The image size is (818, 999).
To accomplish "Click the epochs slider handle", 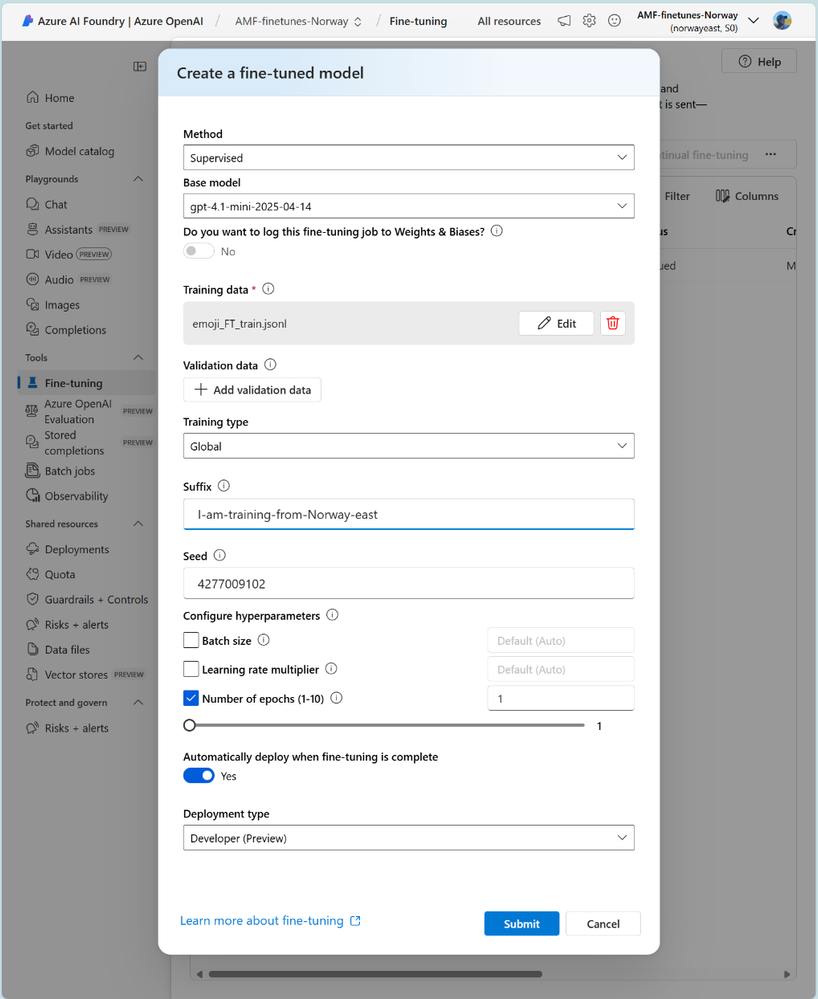I will pos(190,725).
